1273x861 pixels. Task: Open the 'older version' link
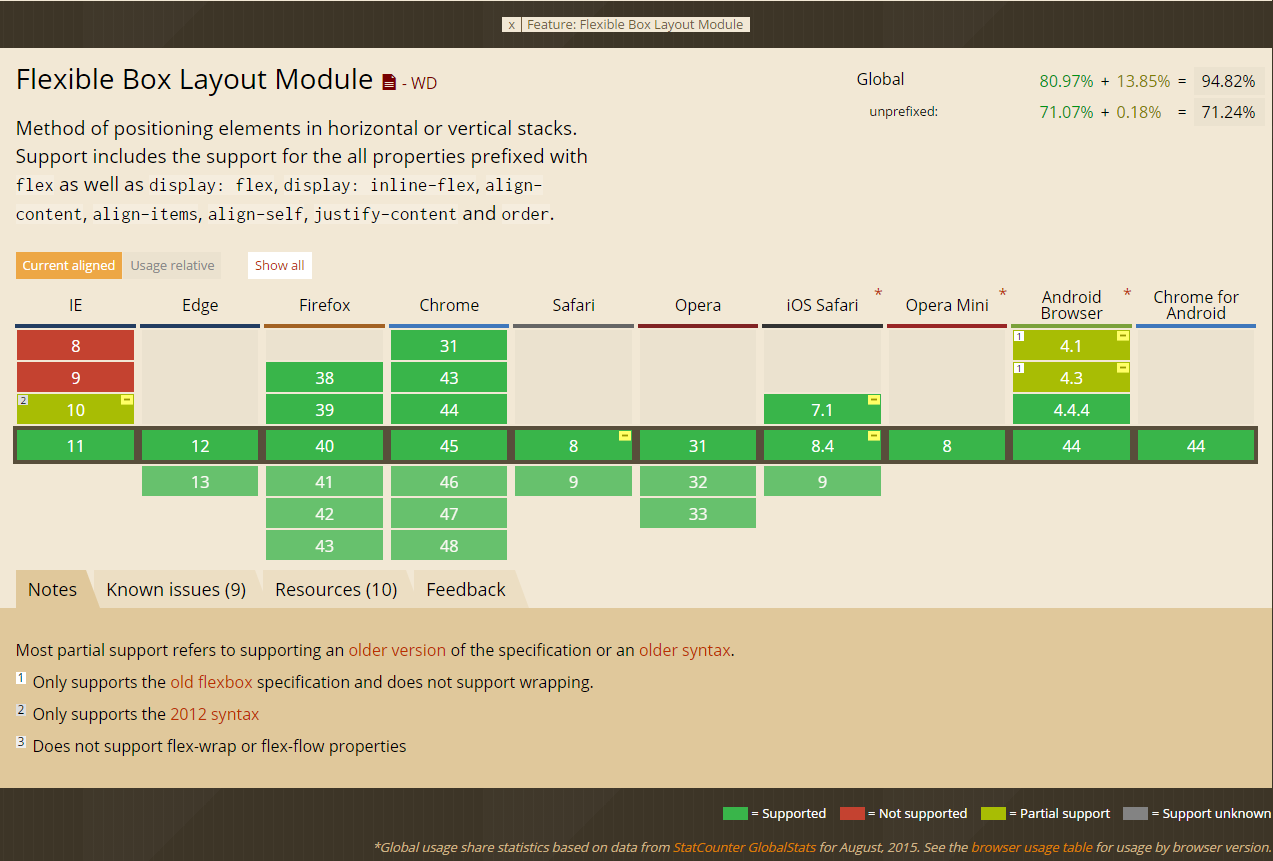coord(397,650)
